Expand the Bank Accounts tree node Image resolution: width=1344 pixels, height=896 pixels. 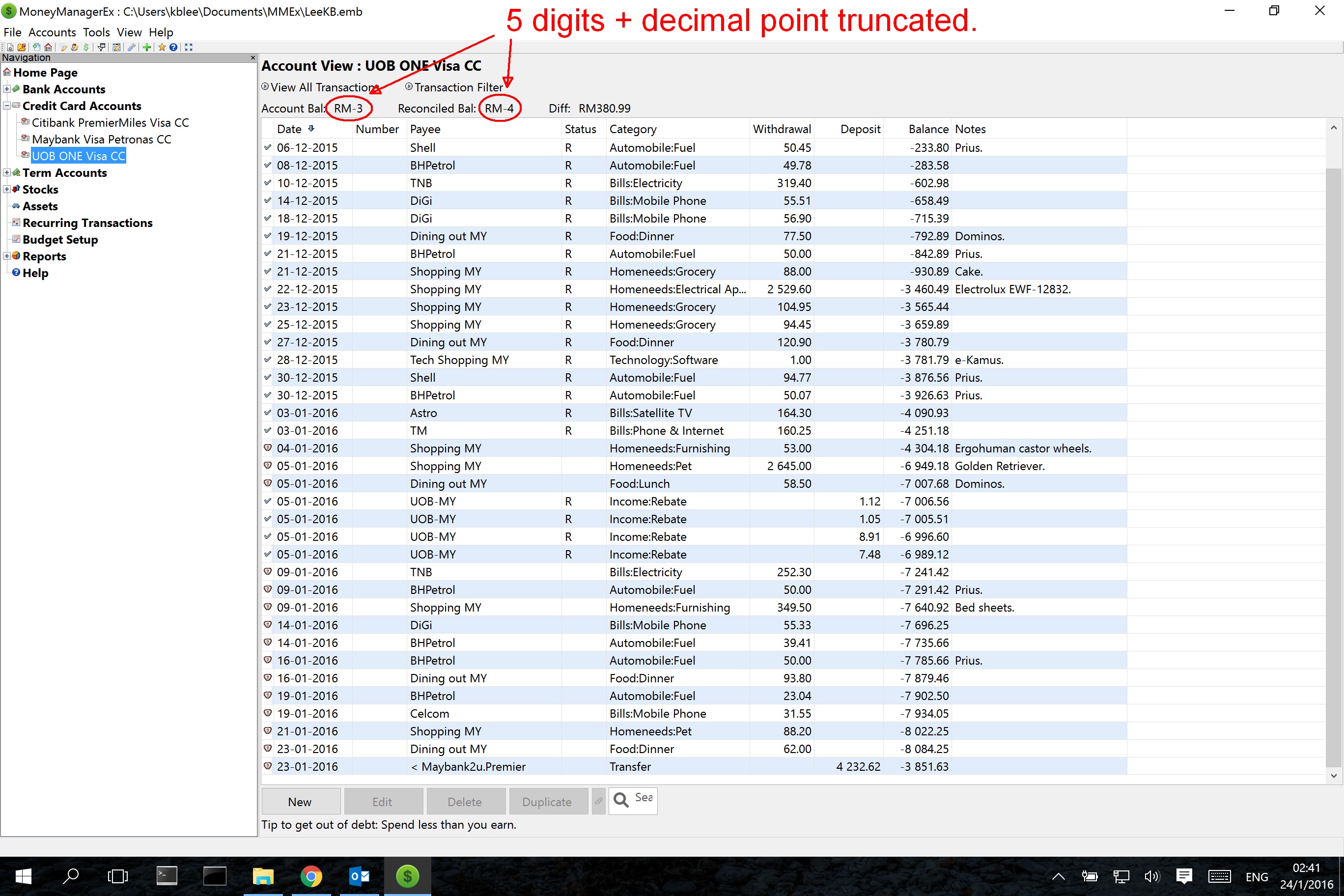coord(7,89)
